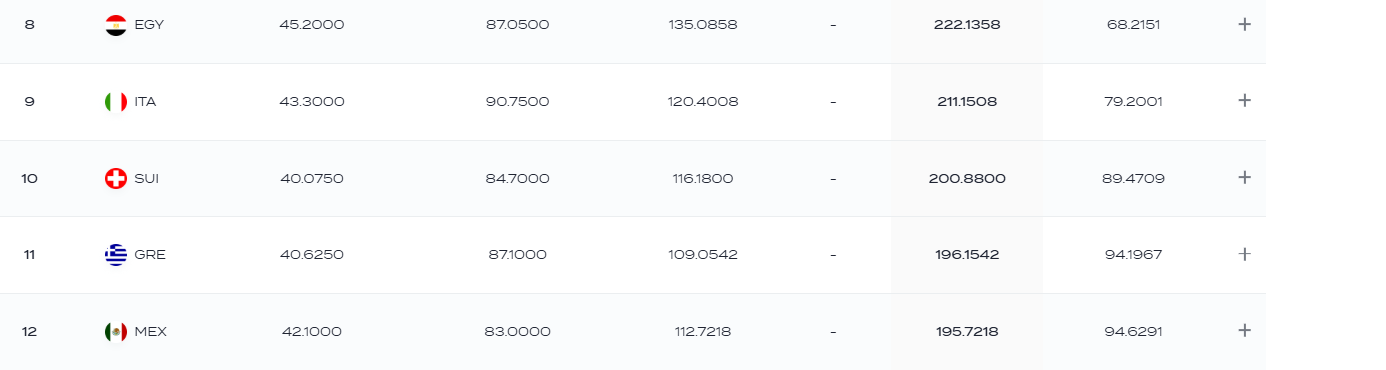Click the Egypt flag icon
The height and width of the screenshot is (370, 1386).
[116, 25]
